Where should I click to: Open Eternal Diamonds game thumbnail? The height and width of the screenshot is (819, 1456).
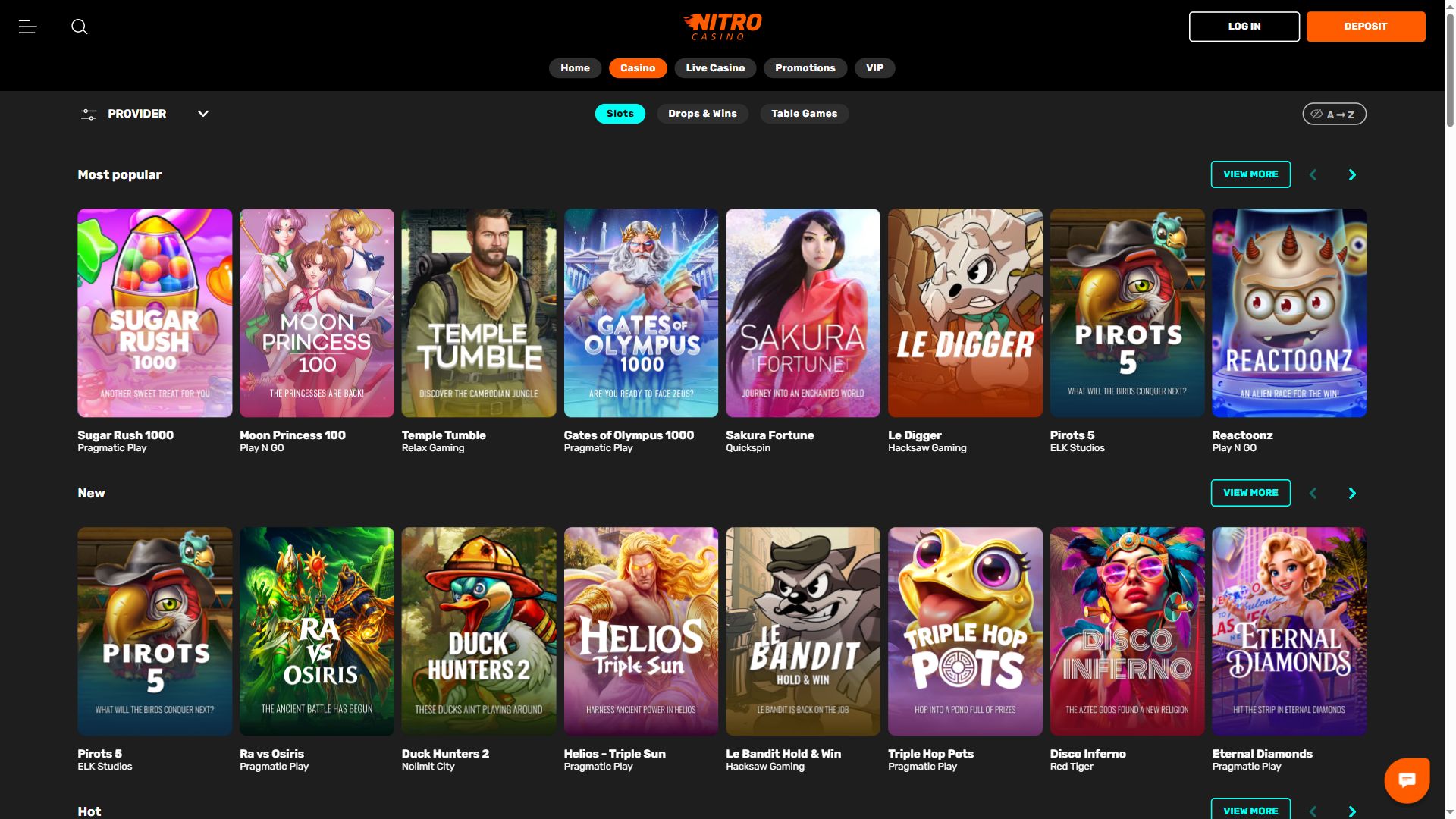point(1289,632)
